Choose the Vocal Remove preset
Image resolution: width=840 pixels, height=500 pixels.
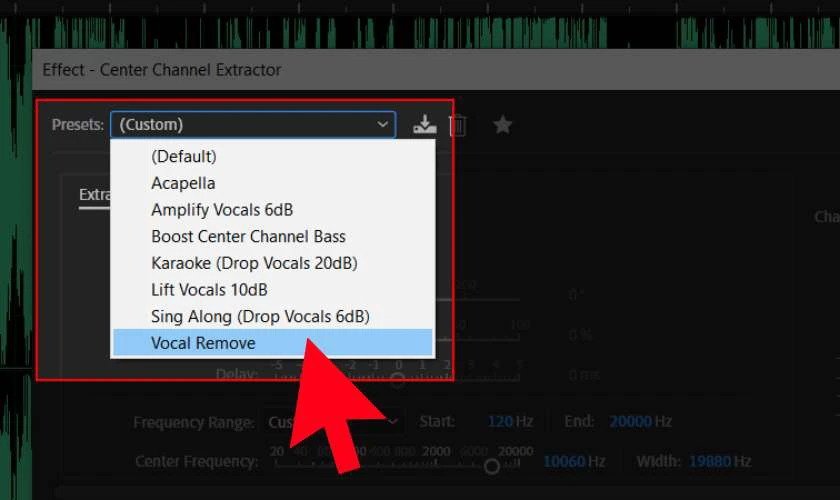click(x=203, y=343)
